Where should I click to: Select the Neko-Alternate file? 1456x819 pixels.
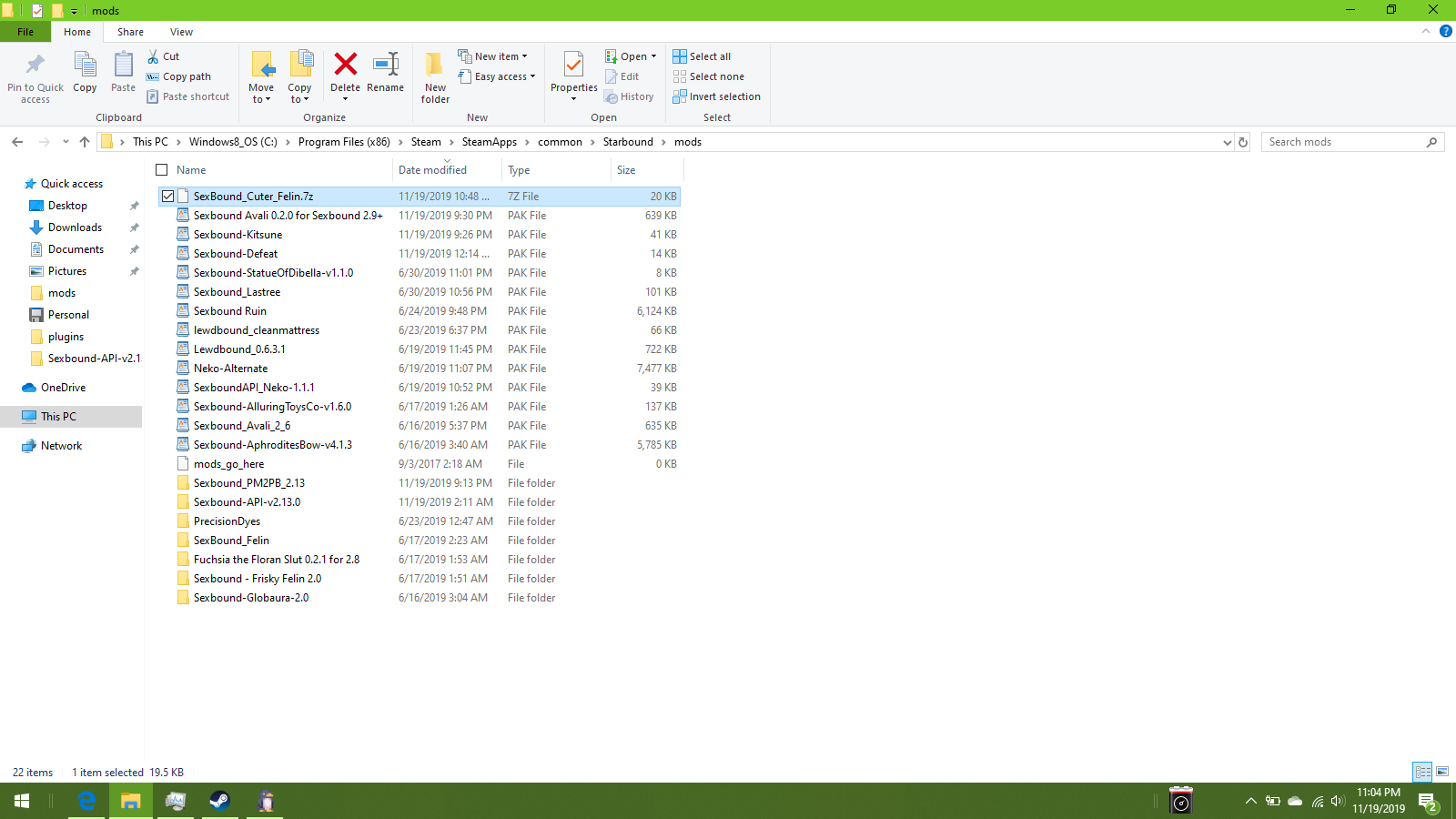coord(230,369)
